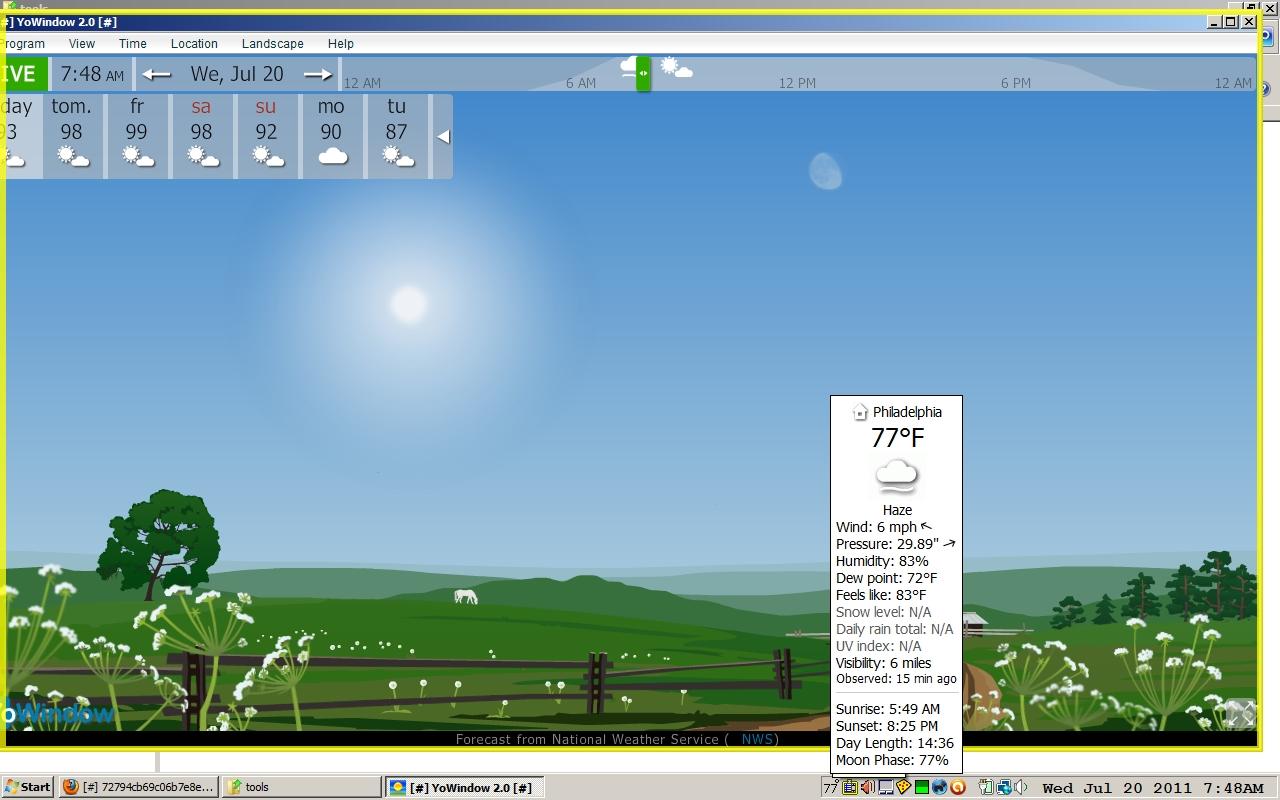The height and width of the screenshot is (800, 1280).
Task: Select the Sunday forecast showing 92
Action: click(266, 136)
